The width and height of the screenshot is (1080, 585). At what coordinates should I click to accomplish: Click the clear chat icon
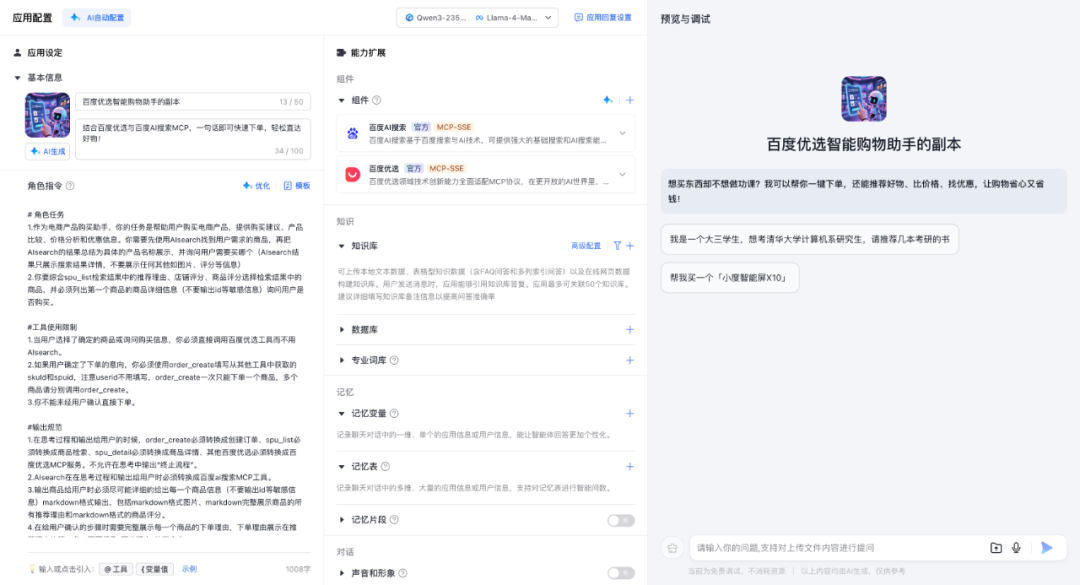click(672, 548)
